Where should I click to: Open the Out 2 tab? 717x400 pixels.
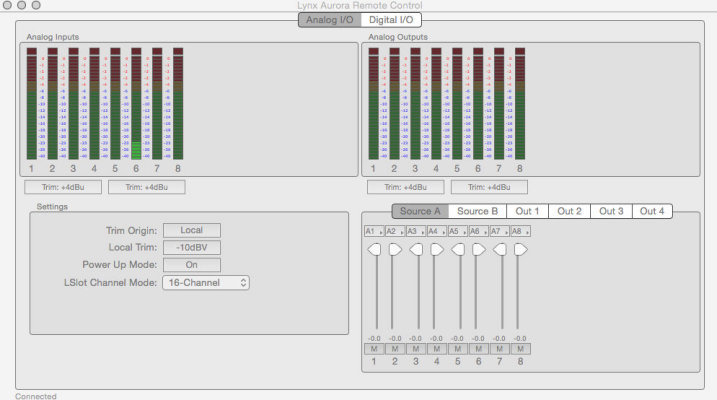(569, 211)
